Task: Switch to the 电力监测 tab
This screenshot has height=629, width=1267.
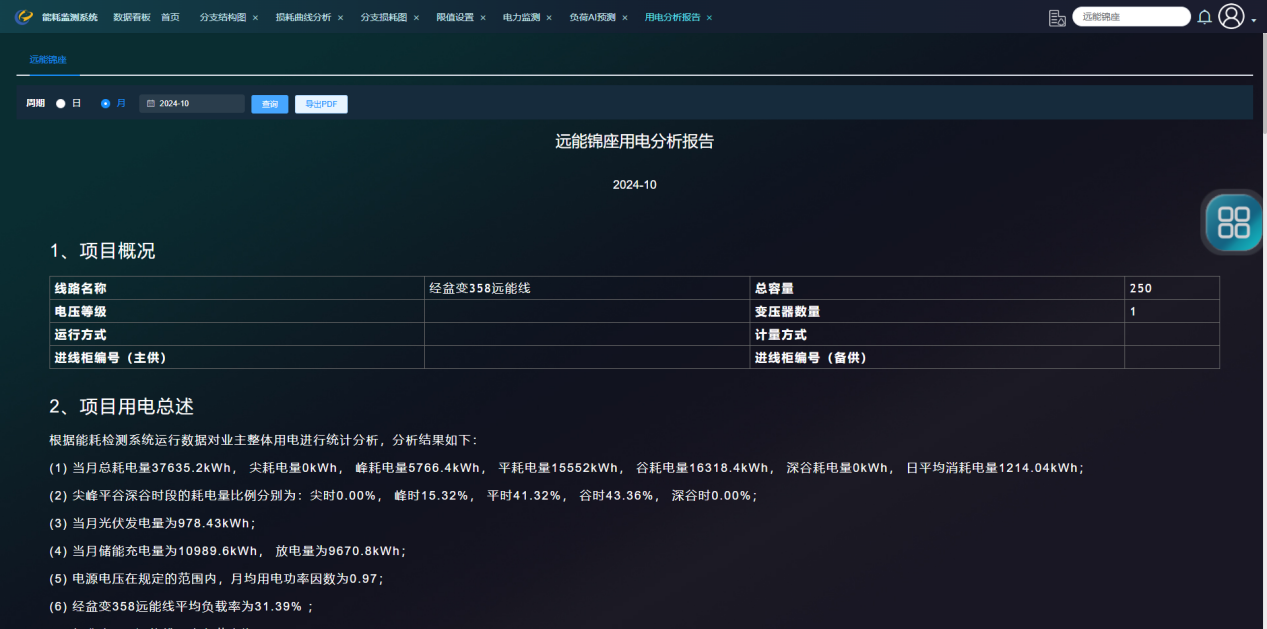Action: (521, 18)
